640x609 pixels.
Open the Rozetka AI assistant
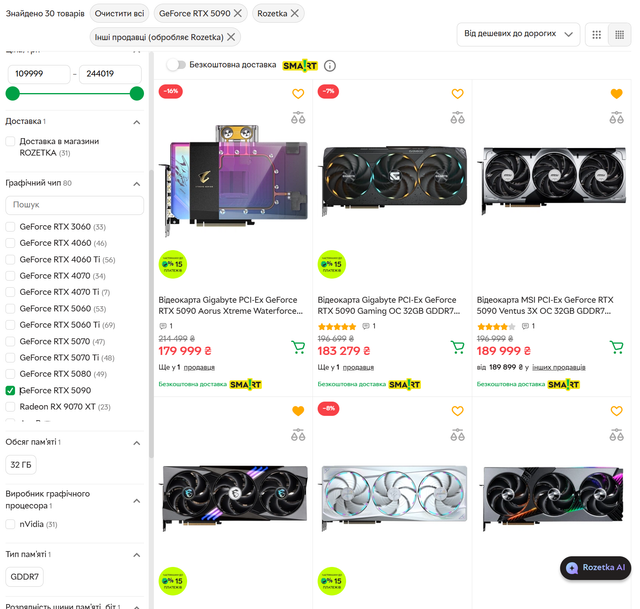596,567
